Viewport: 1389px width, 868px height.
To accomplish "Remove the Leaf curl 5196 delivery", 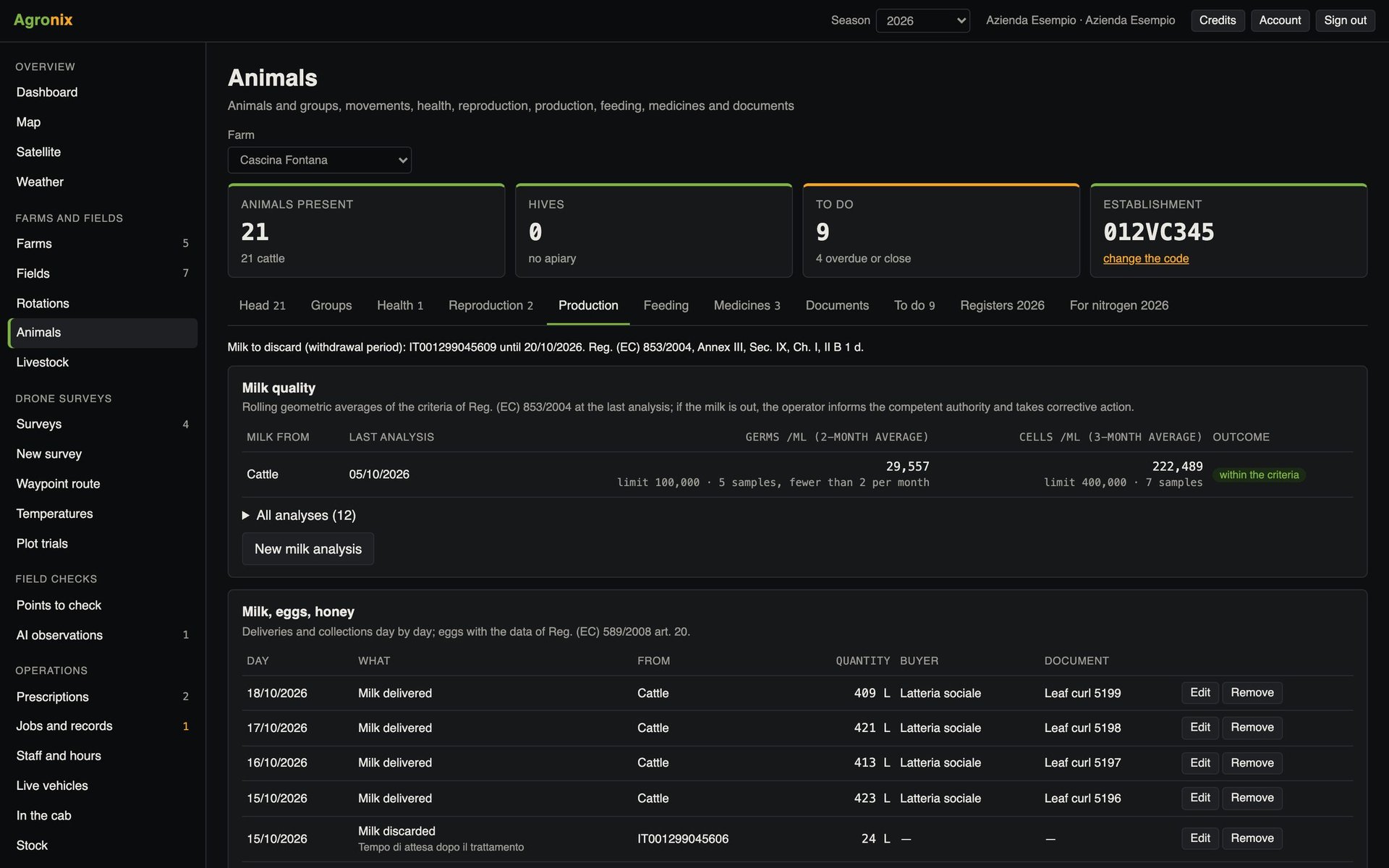I will 1252,798.
